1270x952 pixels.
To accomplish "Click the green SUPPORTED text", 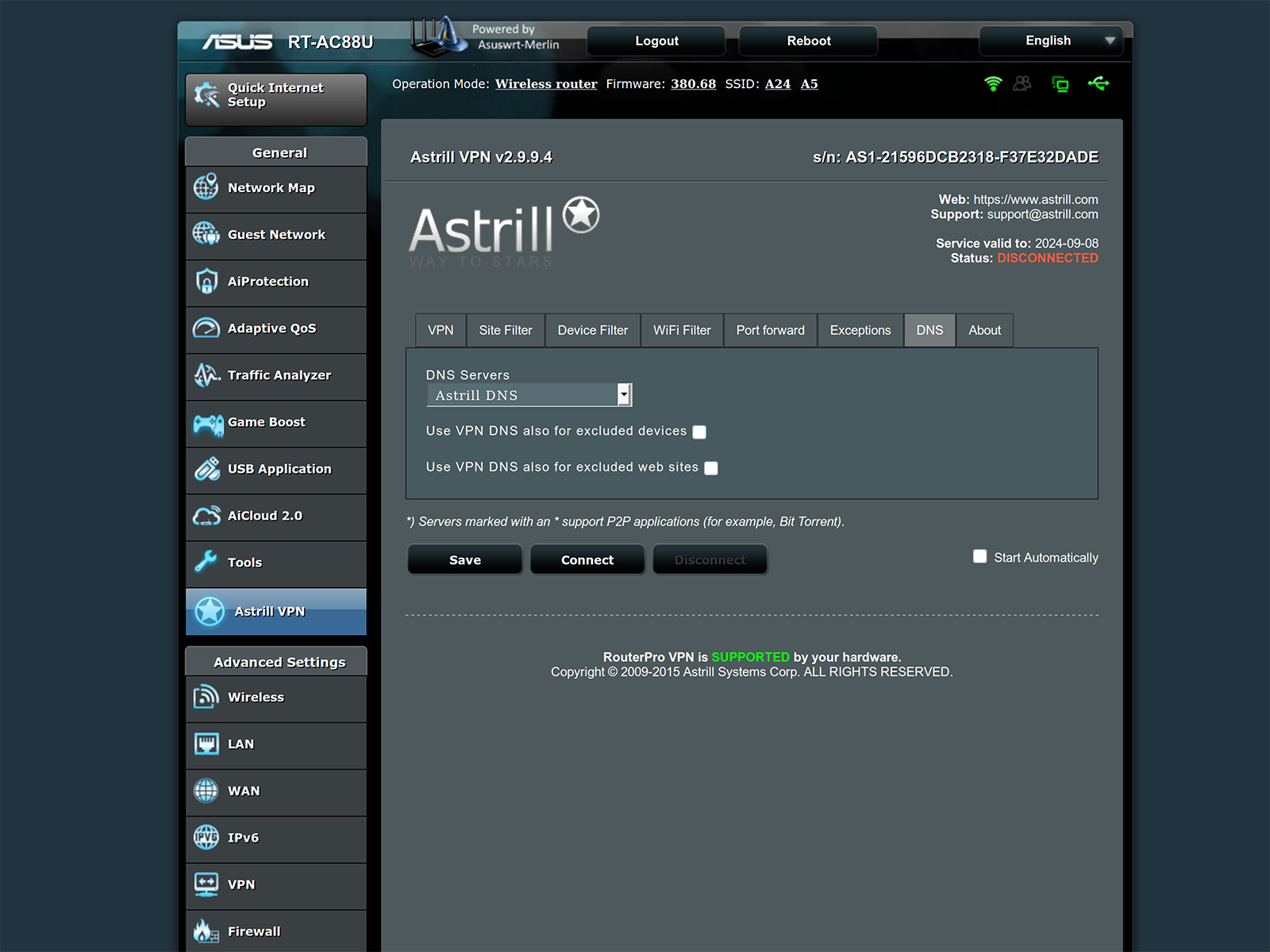I will coord(750,657).
